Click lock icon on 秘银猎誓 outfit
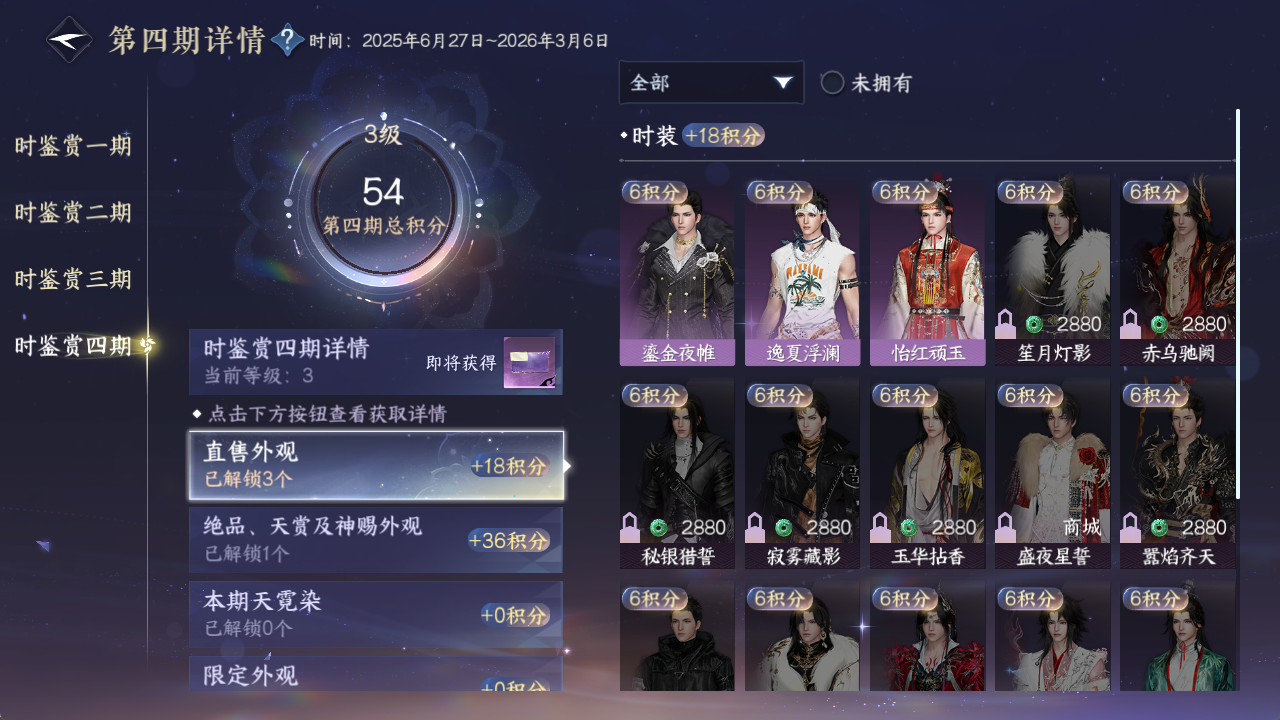This screenshot has height=720, width=1280. (x=631, y=527)
